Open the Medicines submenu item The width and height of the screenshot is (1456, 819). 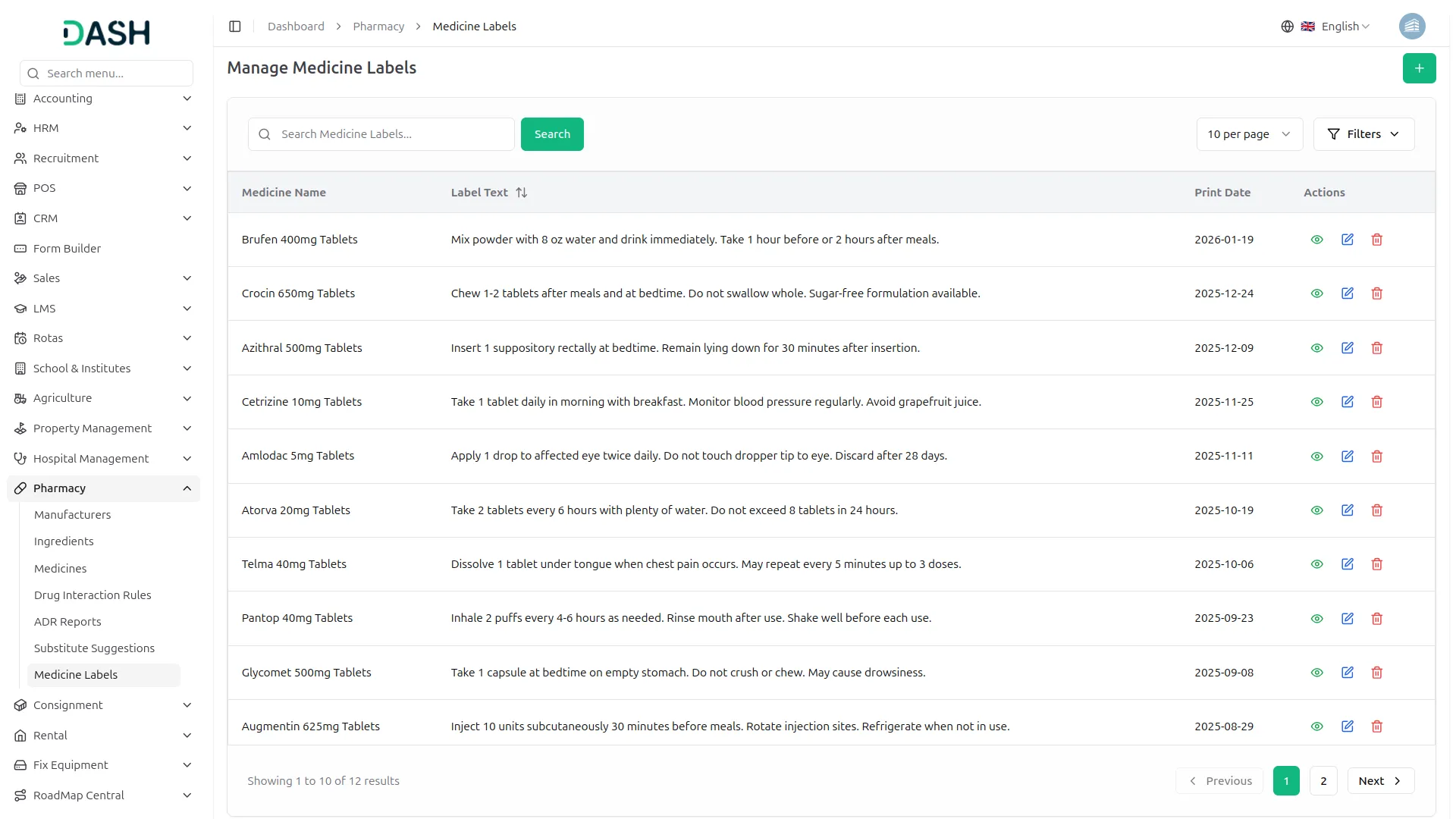60,569
